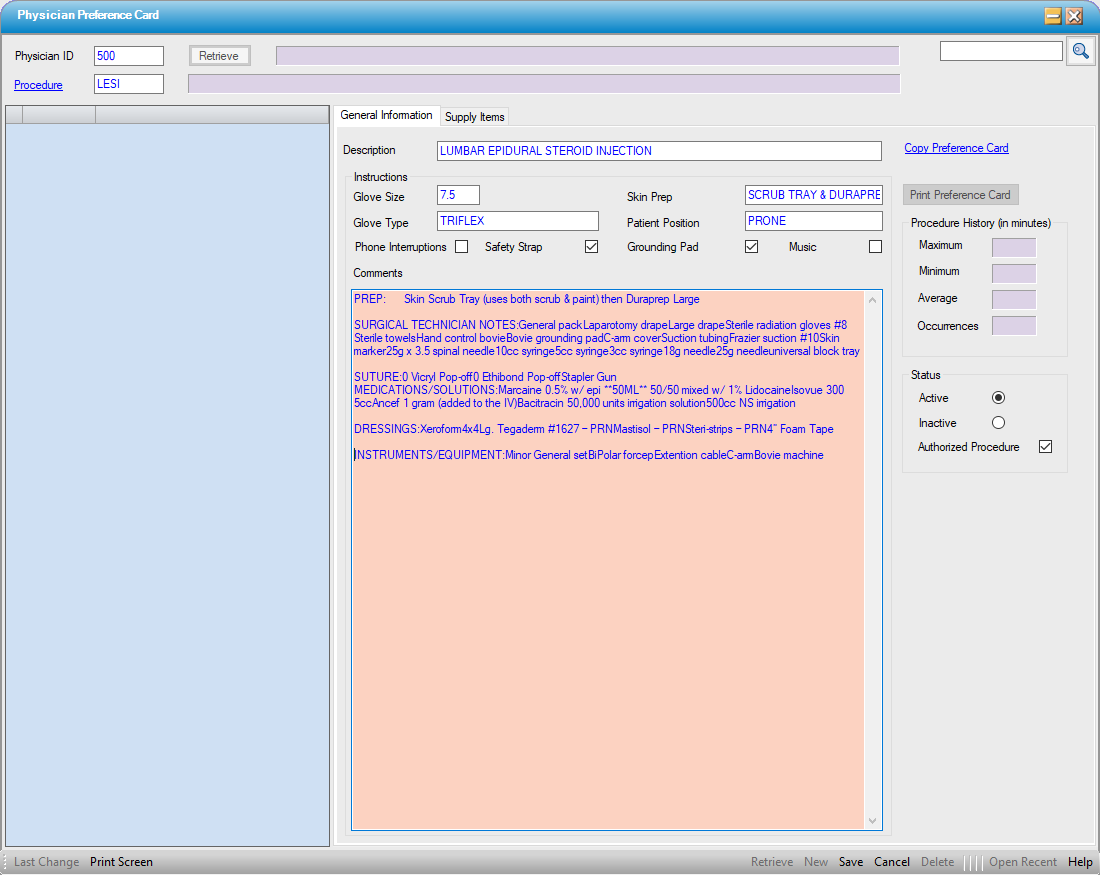Close the Physician Preference Card window

tap(1075, 16)
